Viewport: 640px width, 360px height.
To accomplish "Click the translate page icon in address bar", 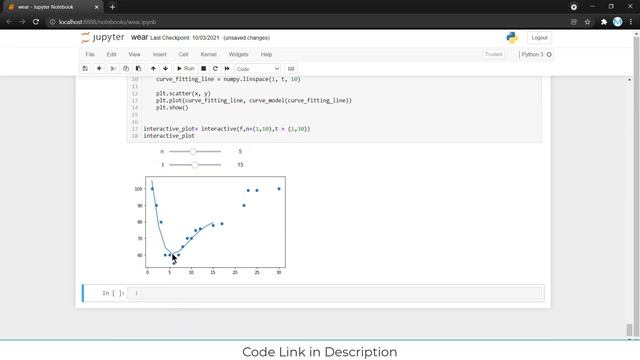I will [573, 22].
